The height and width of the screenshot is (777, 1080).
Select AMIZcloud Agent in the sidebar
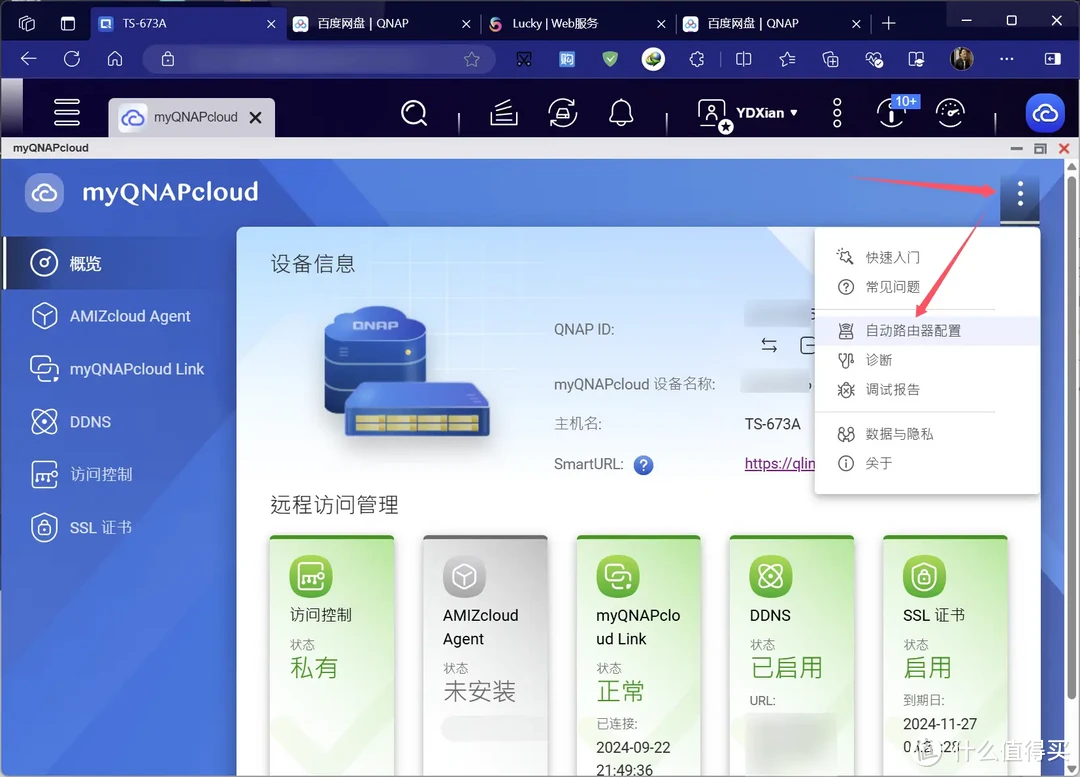coord(128,315)
